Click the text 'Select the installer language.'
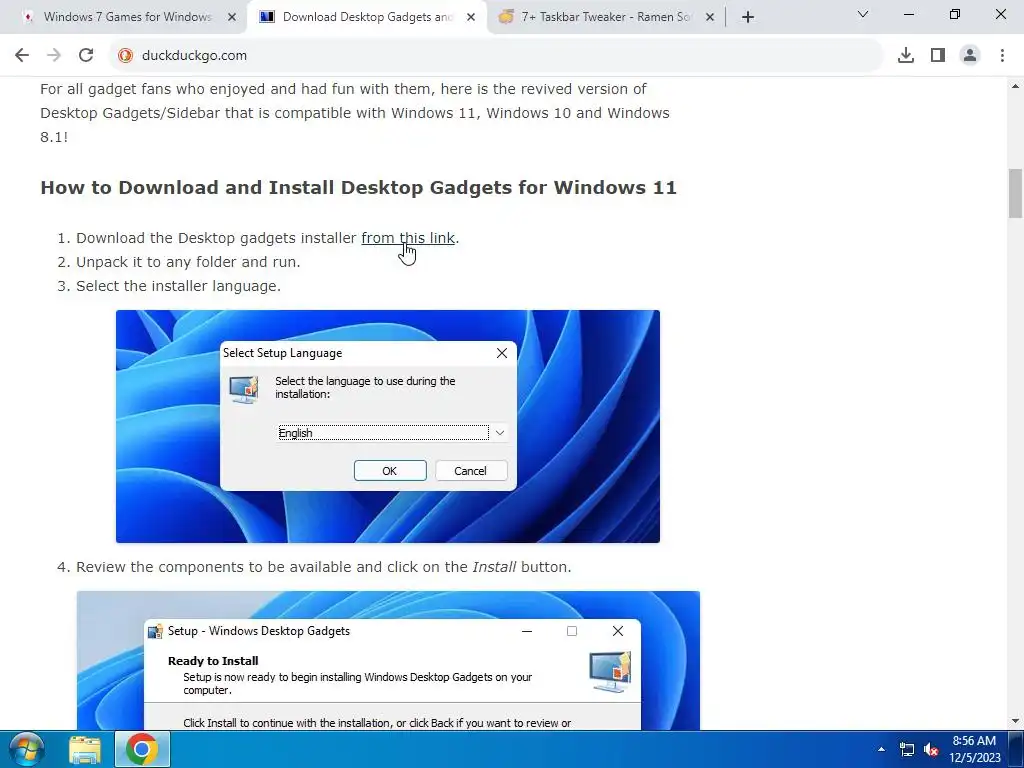This screenshot has height=768, width=1024. pyautogui.click(x=178, y=286)
